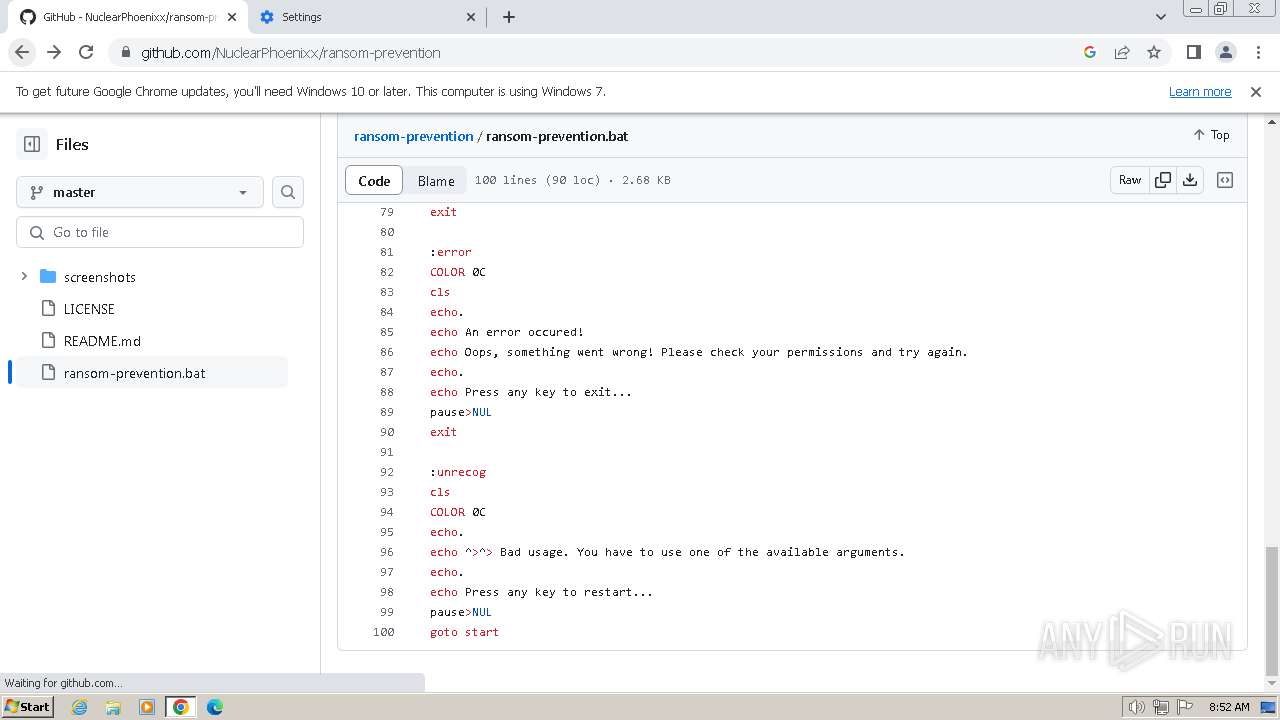1280x720 pixels.
Task: Open Google icon in address bar
Action: click(x=1090, y=52)
